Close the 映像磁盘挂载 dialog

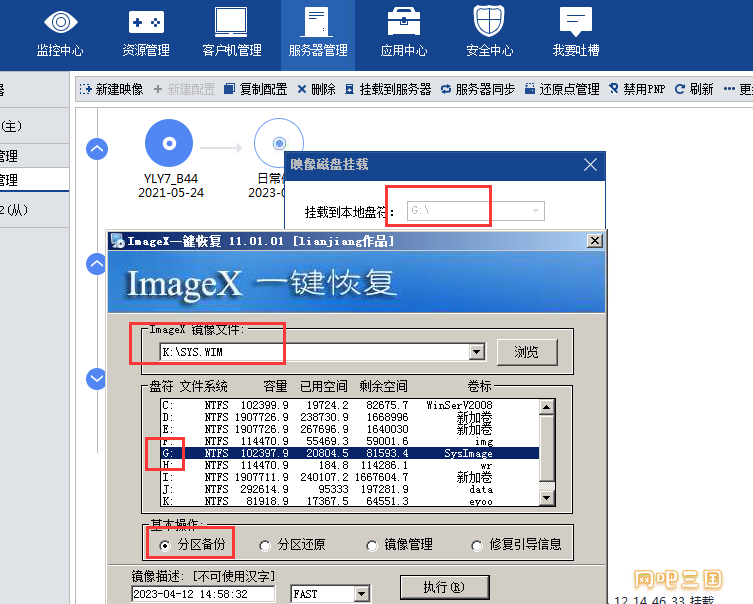[x=590, y=165]
